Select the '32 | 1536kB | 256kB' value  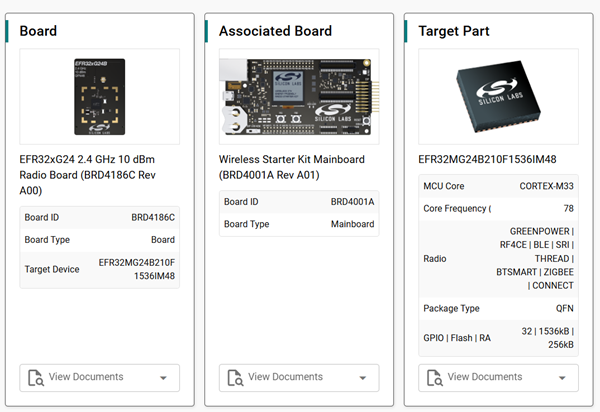point(548,338)
